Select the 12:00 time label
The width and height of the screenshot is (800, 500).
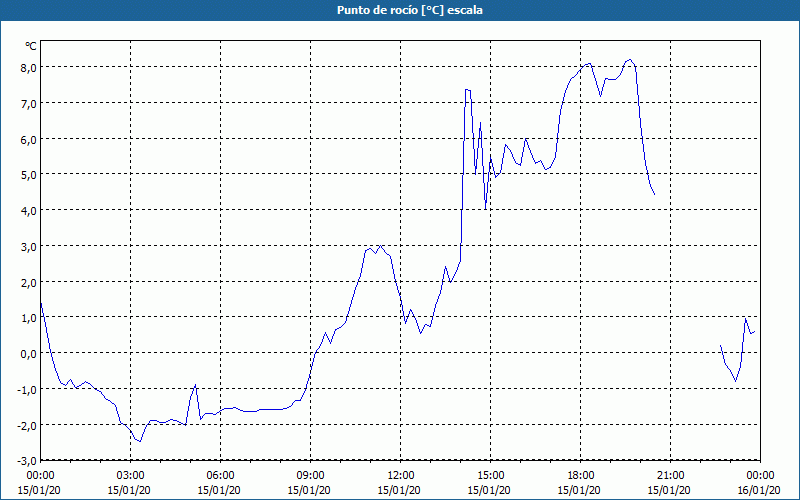click(x=401, y=476)
